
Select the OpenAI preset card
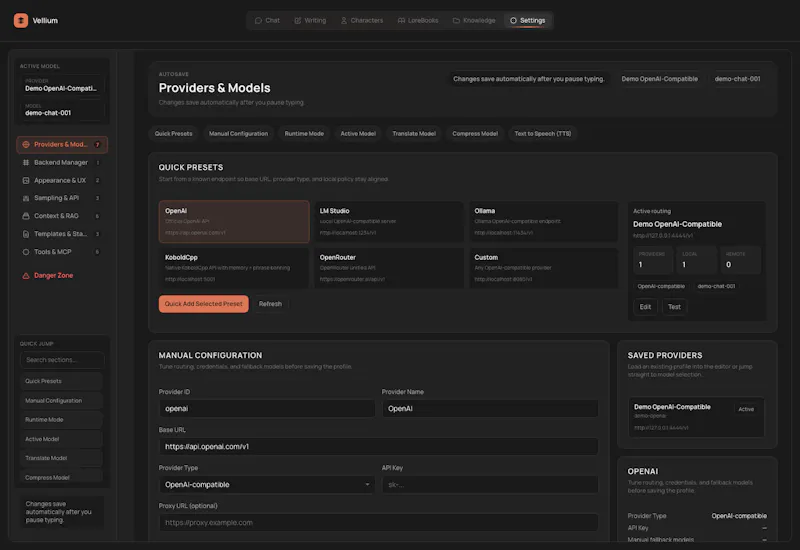point(234,221)
